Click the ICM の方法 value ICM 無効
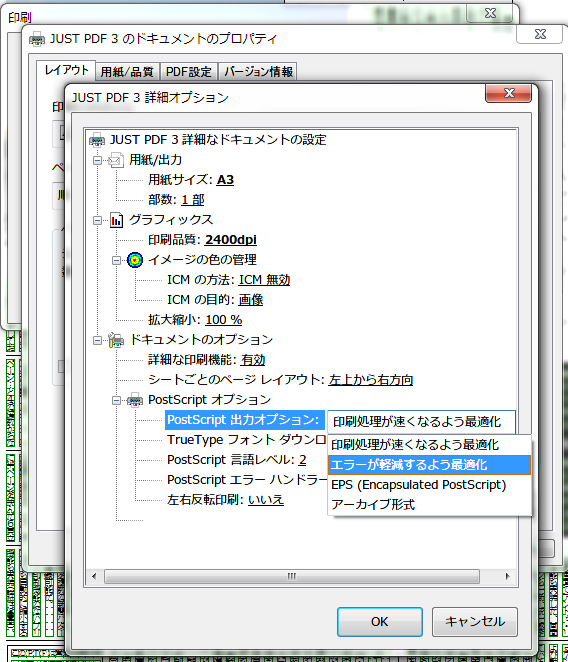568x662 pixels. (264, 280)
